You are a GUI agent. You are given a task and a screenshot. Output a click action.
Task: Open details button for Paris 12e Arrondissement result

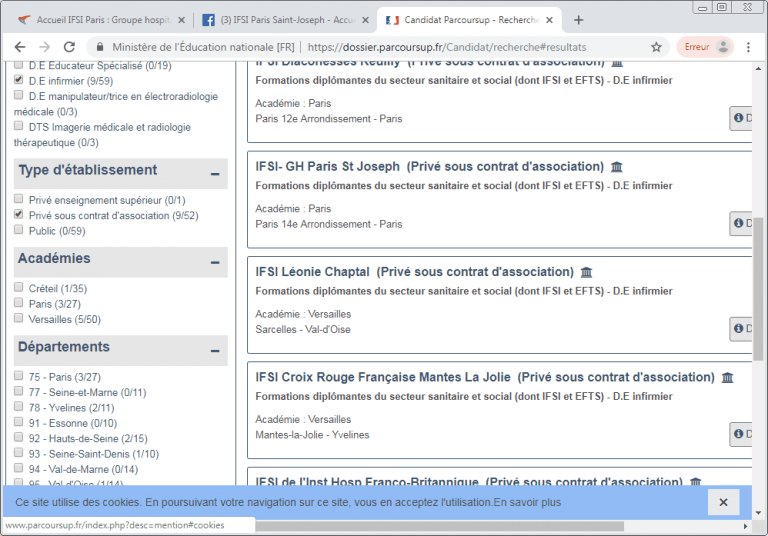(741, 118)
